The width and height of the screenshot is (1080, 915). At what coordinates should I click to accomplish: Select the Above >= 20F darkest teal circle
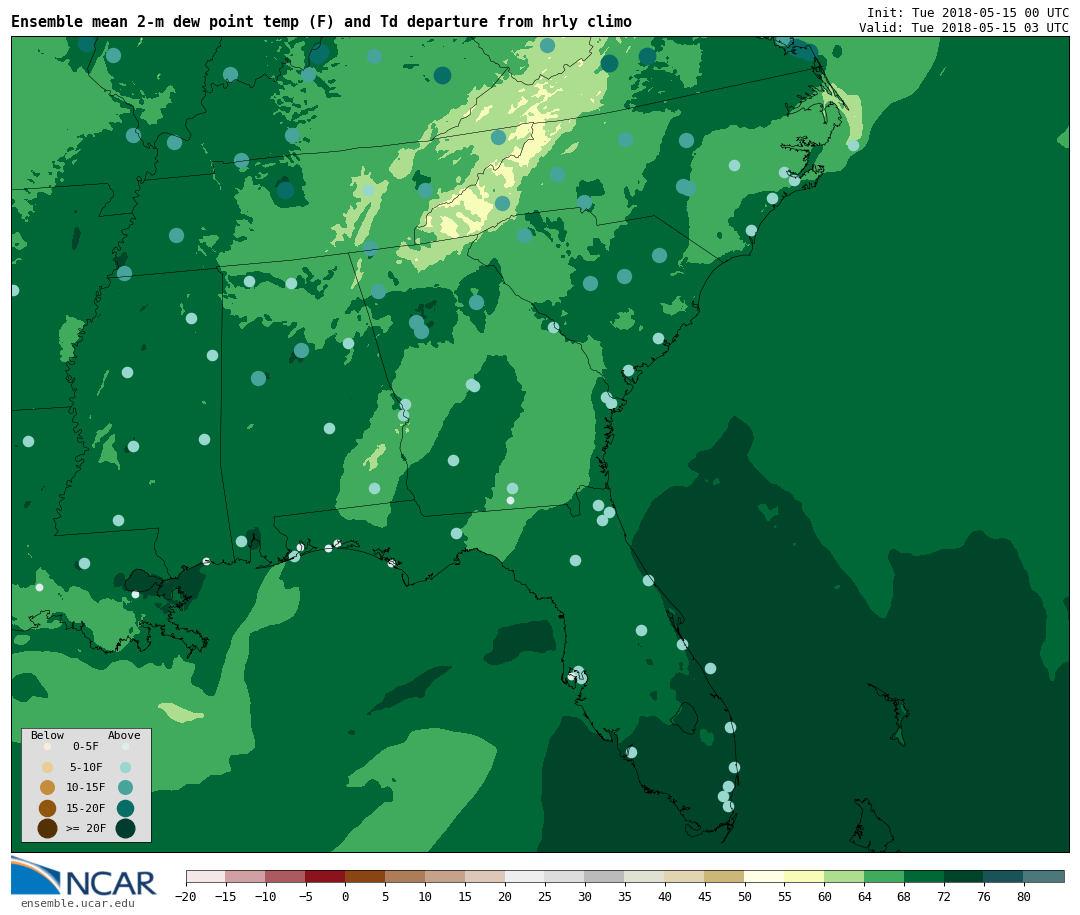[x=125, y=828]
